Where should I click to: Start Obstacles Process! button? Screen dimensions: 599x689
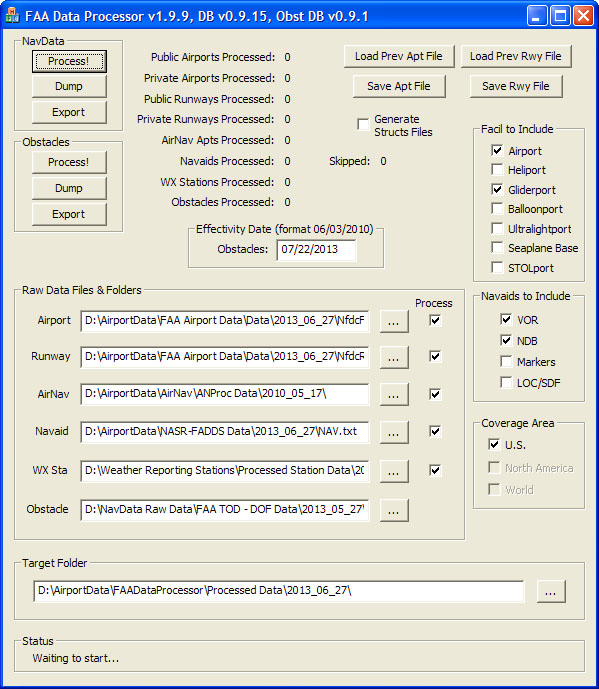69,162
